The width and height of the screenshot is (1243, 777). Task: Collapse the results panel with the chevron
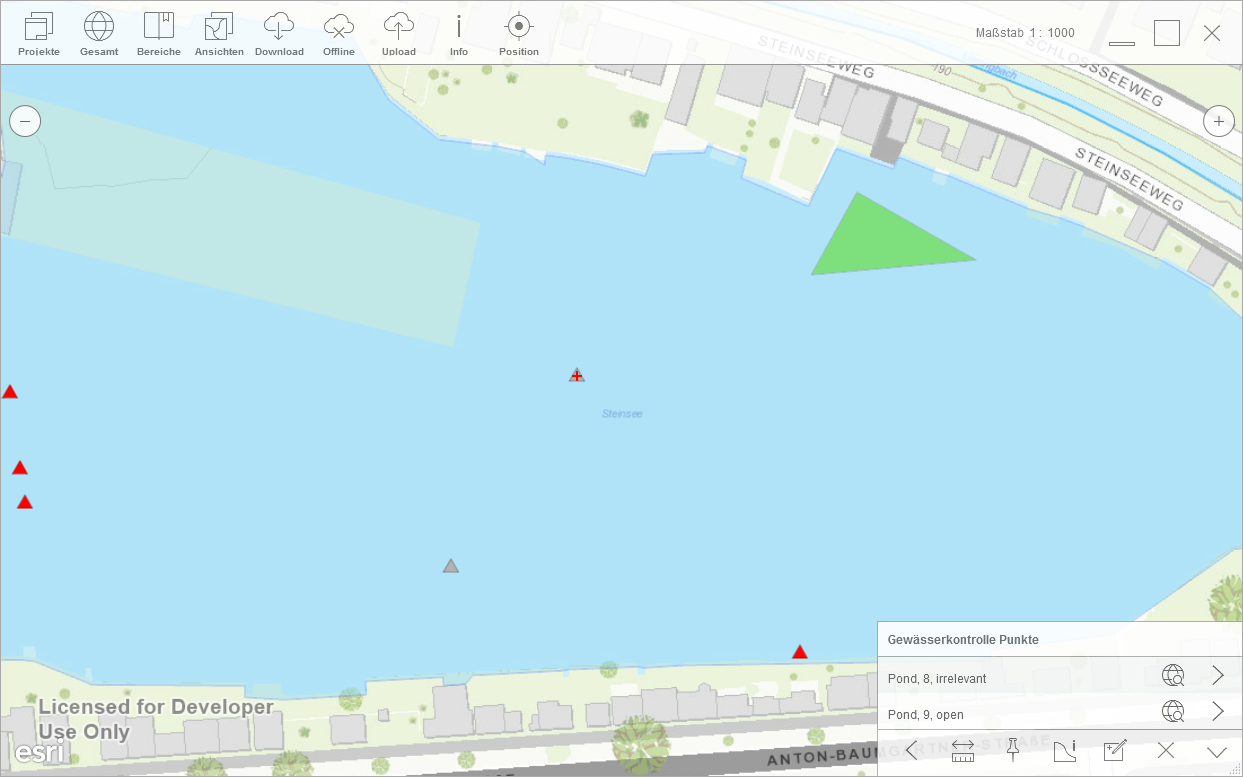point(1216,751)
